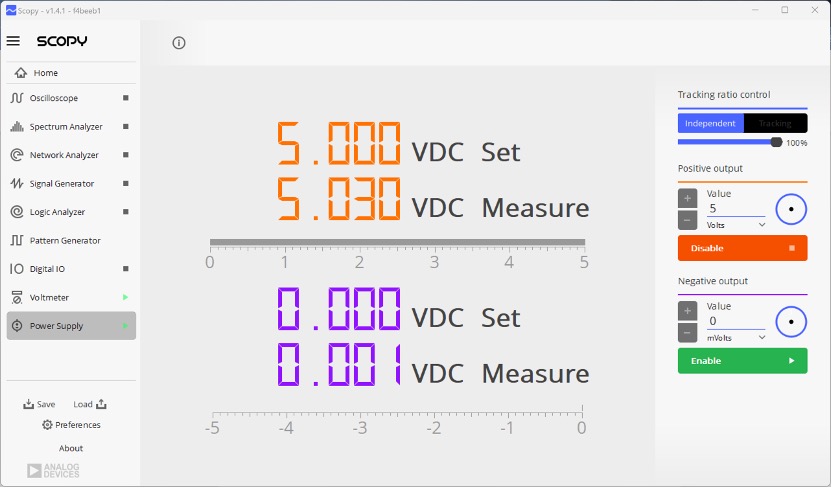Toggle the Voltmeter run indicator
Screen dimensions: 832x488
click(x=126, y=298)
